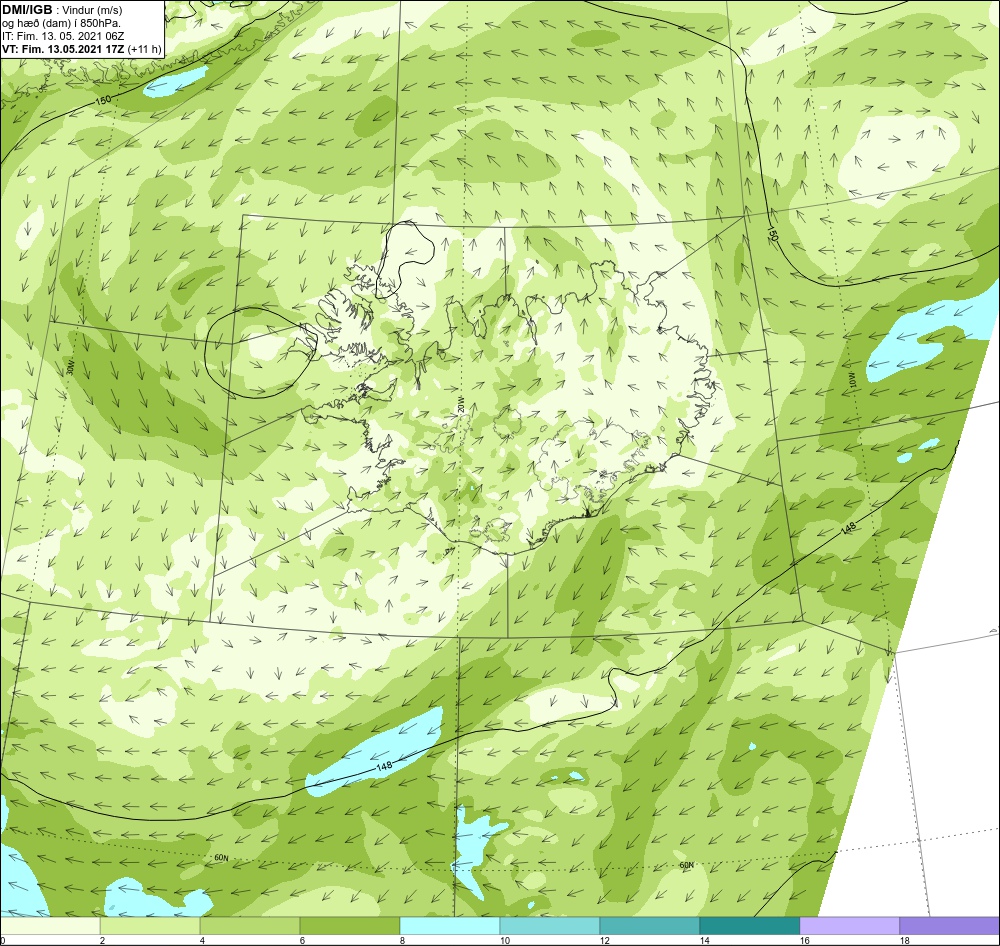The height and width of the screenshot is (946, 1000).
Task: Click the '150' contour label near the top-left
Action: click(x=103, y=100)
